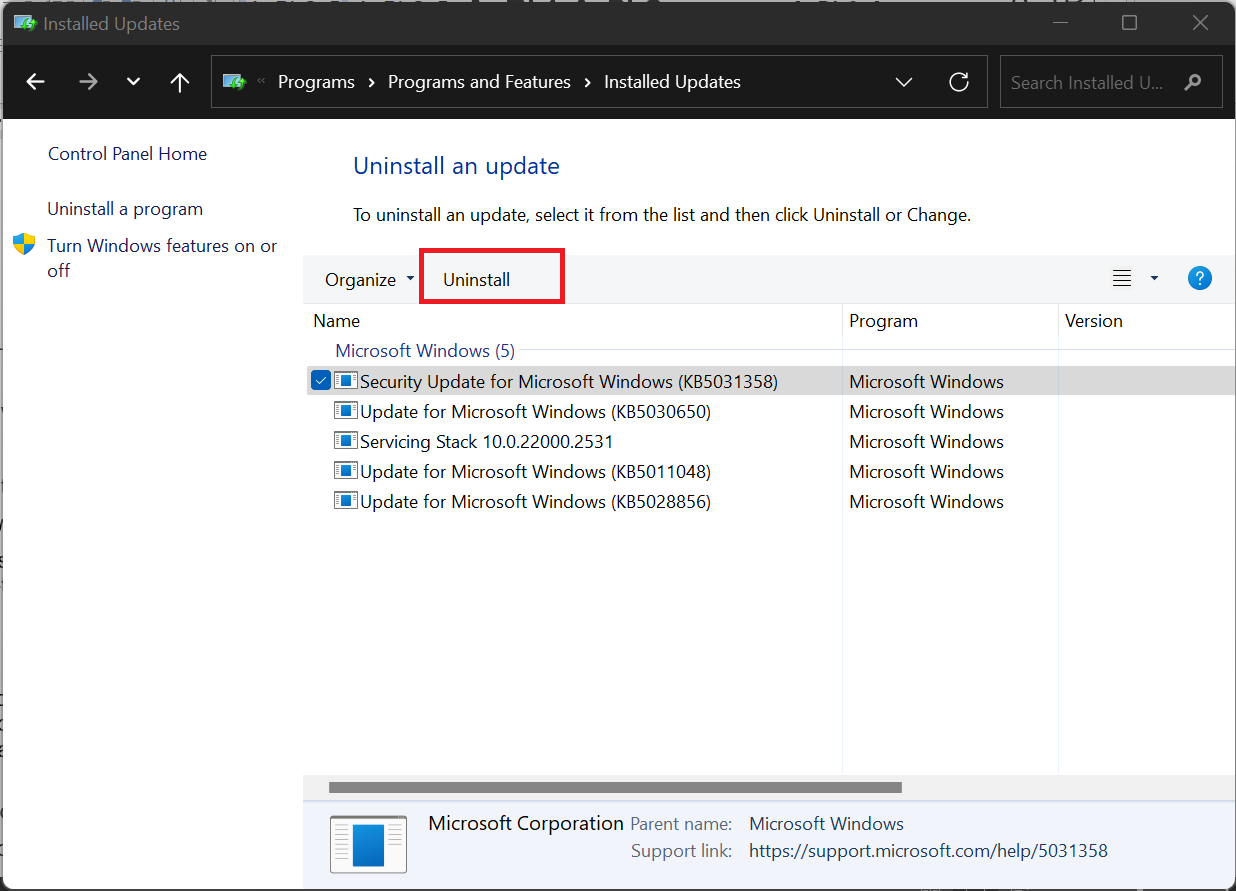
Task: Open Uninstall a program link
Action: point(125,209)
